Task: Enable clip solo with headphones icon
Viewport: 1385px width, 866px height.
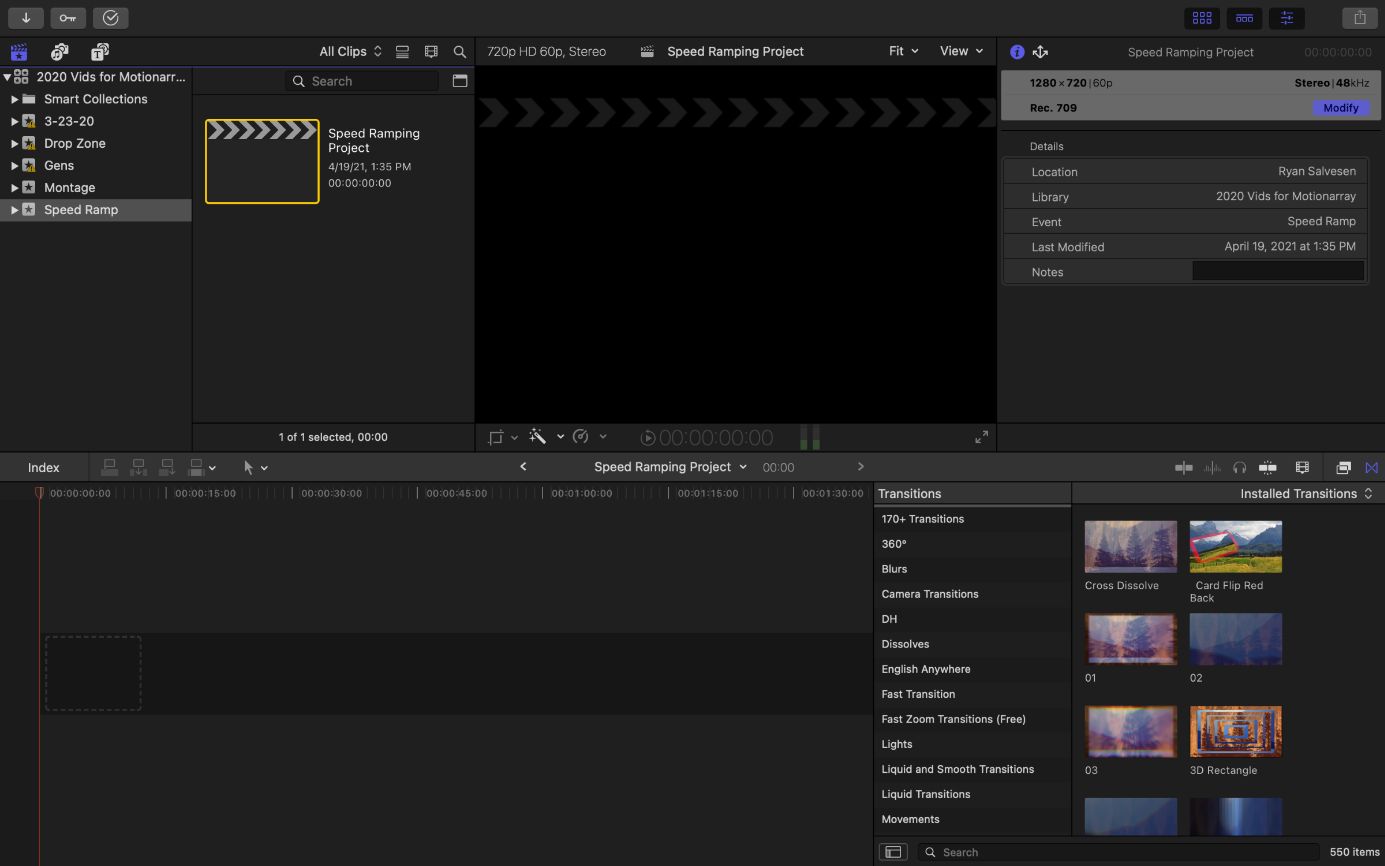Action: tap(1240, 467)
